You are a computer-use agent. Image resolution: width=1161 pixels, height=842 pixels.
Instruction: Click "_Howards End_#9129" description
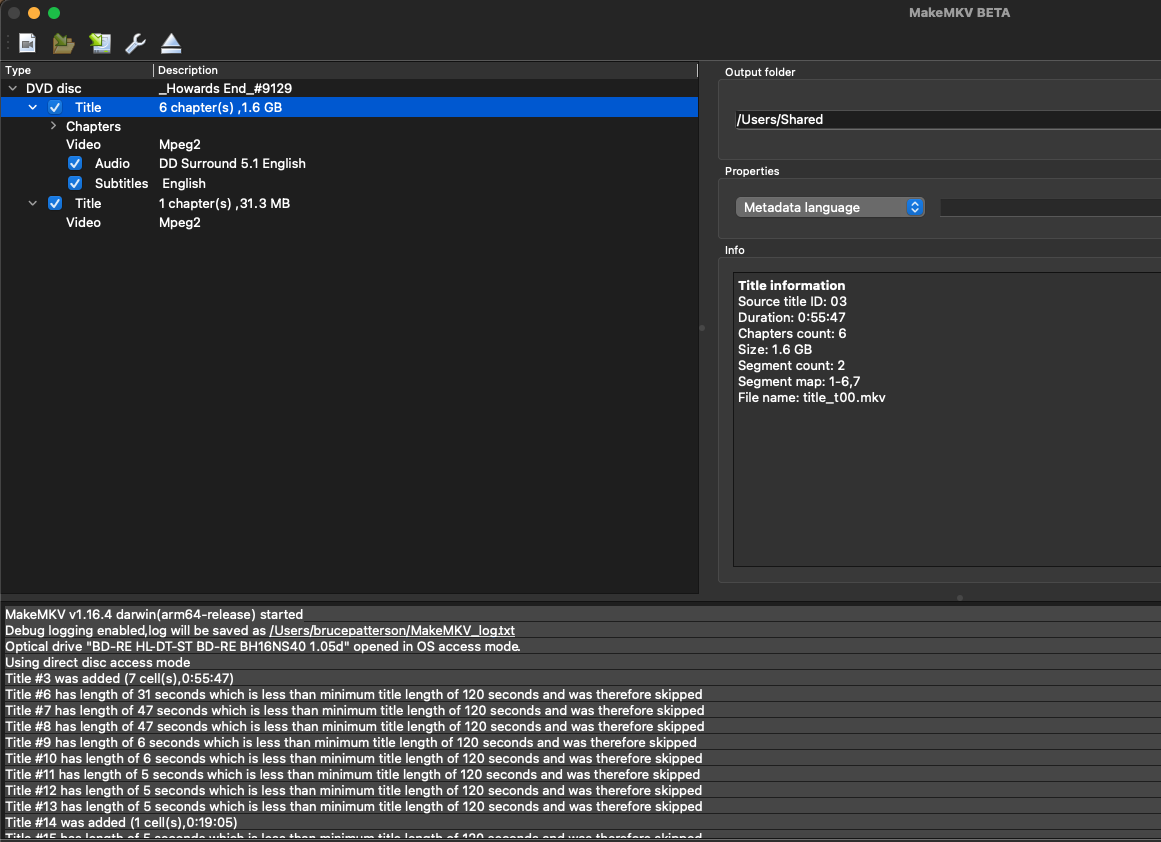[x=225, y=88]
